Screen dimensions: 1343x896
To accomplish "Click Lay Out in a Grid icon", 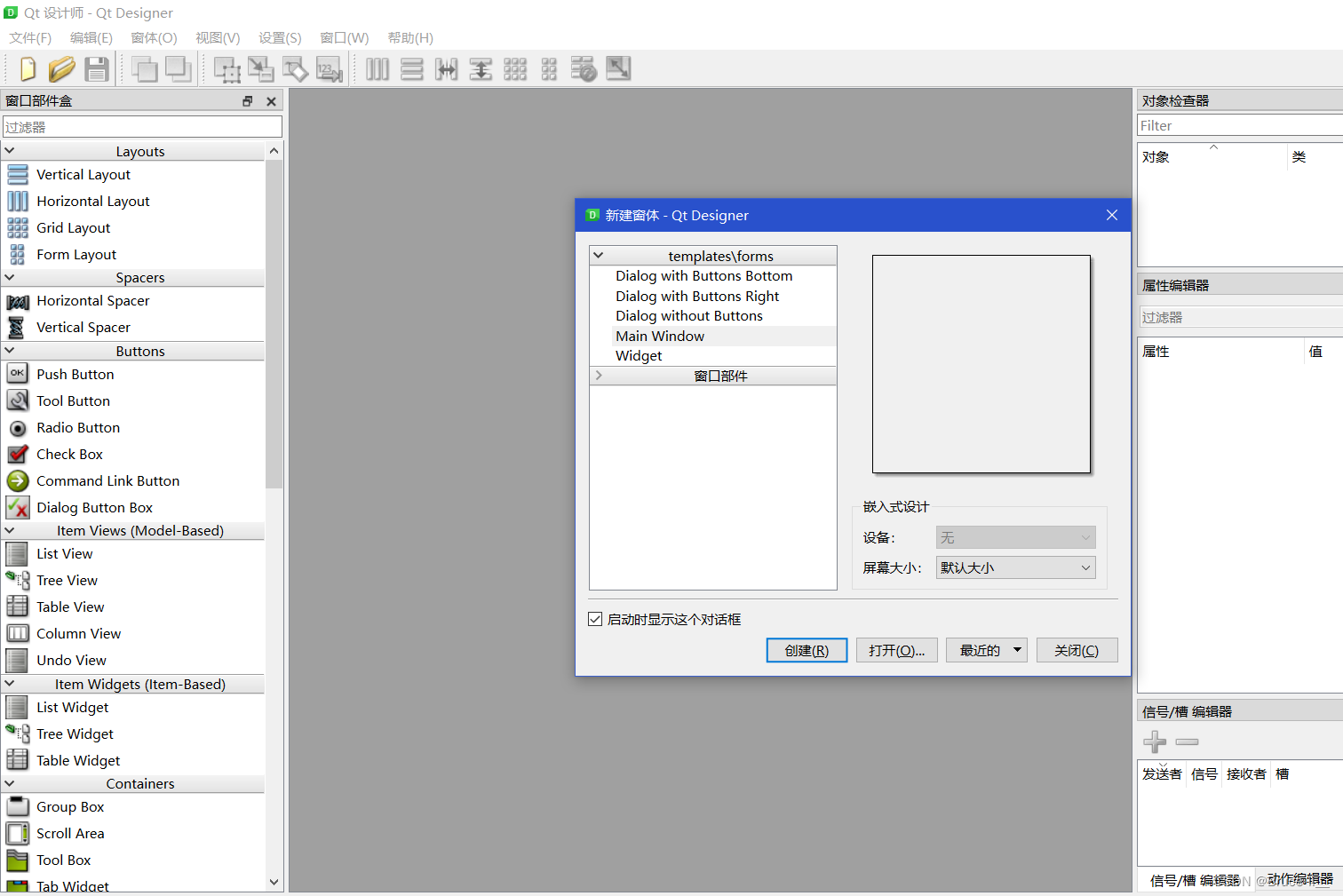I will pos(515,68).
